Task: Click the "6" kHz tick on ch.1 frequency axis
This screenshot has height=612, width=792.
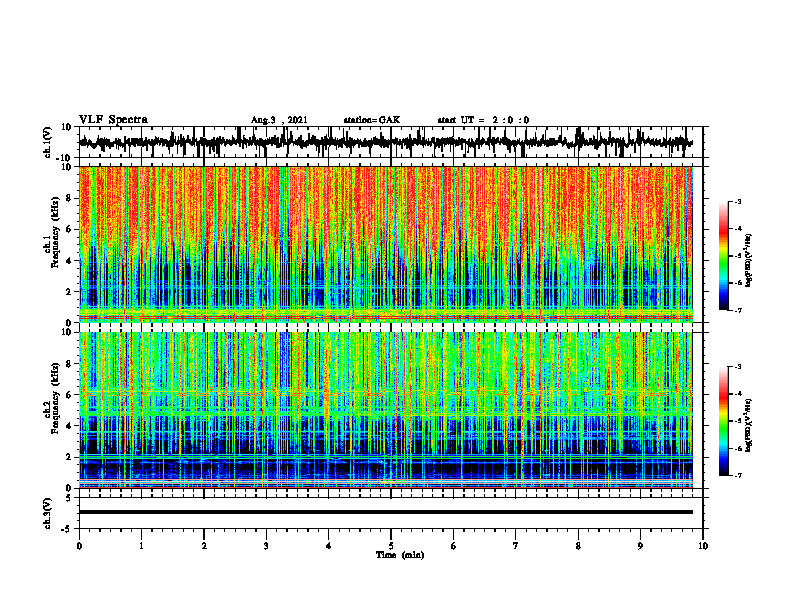Action: click(70, 230)
